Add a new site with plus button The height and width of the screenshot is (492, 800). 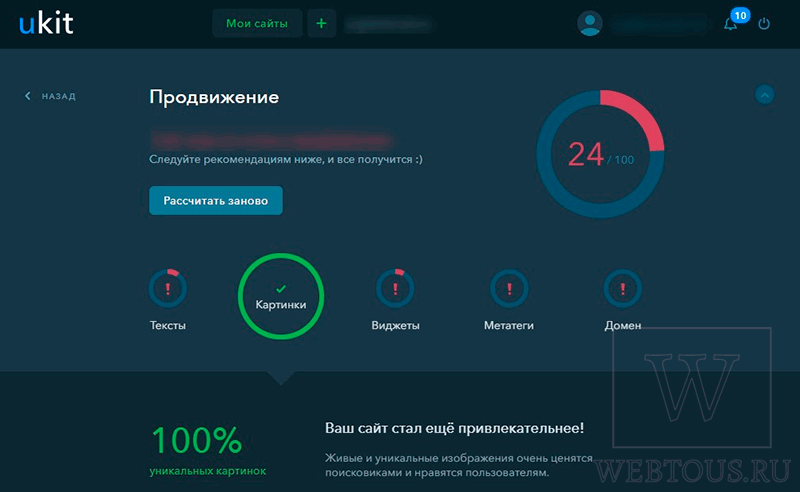click(321, 23)
